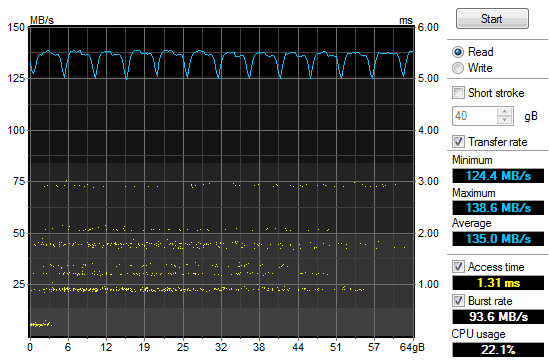
Task: Decrease short stroke size with down arrow
Action: 505,120
